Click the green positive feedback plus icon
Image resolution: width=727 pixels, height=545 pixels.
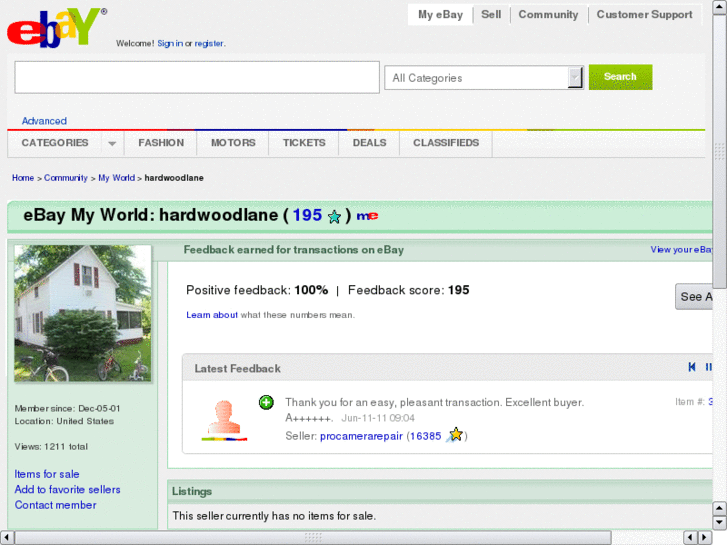pyautogui.click(x=266, y=402)
